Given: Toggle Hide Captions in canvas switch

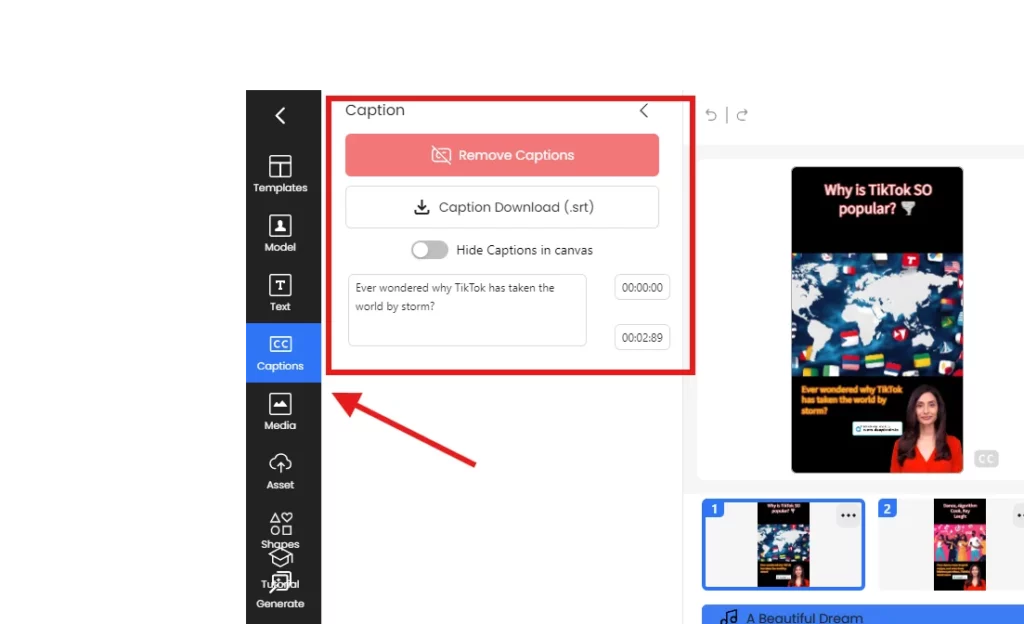Looking at the screenshot, I should pyautogui.click(x=429, y=250).
